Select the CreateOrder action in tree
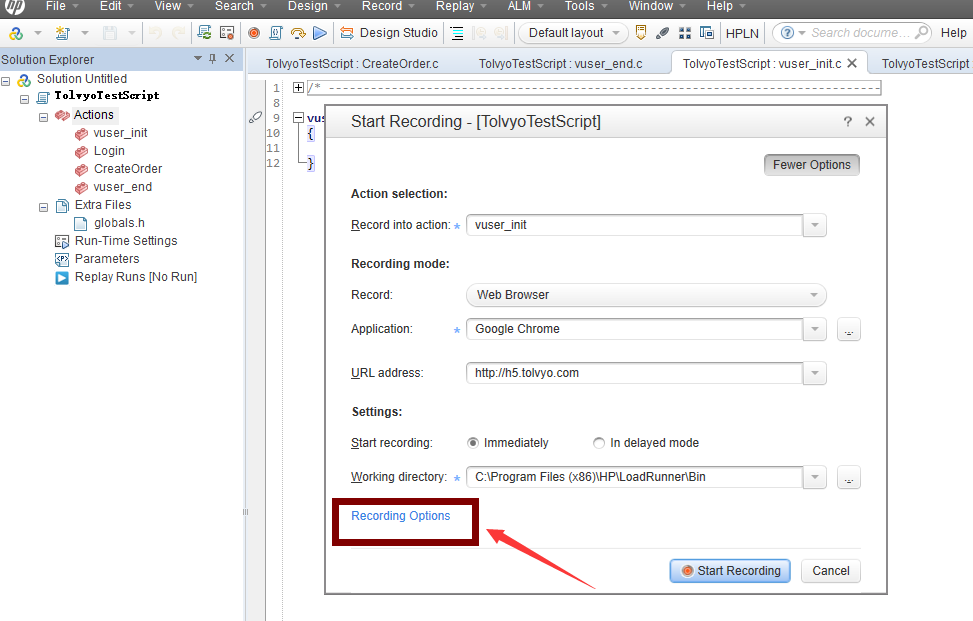973x621 pixels. (x=127, y=169)
